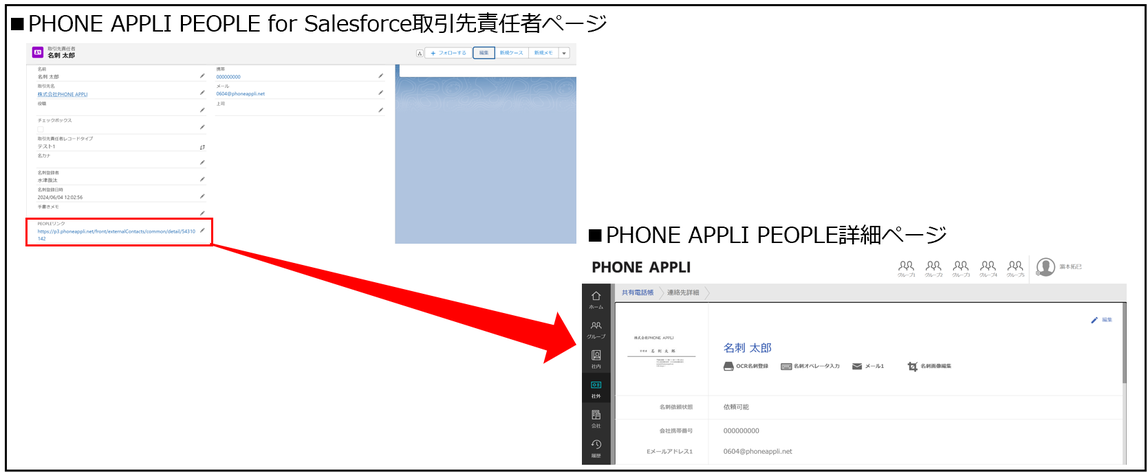Click the グループ2 header icon

(x=933, y=267)
